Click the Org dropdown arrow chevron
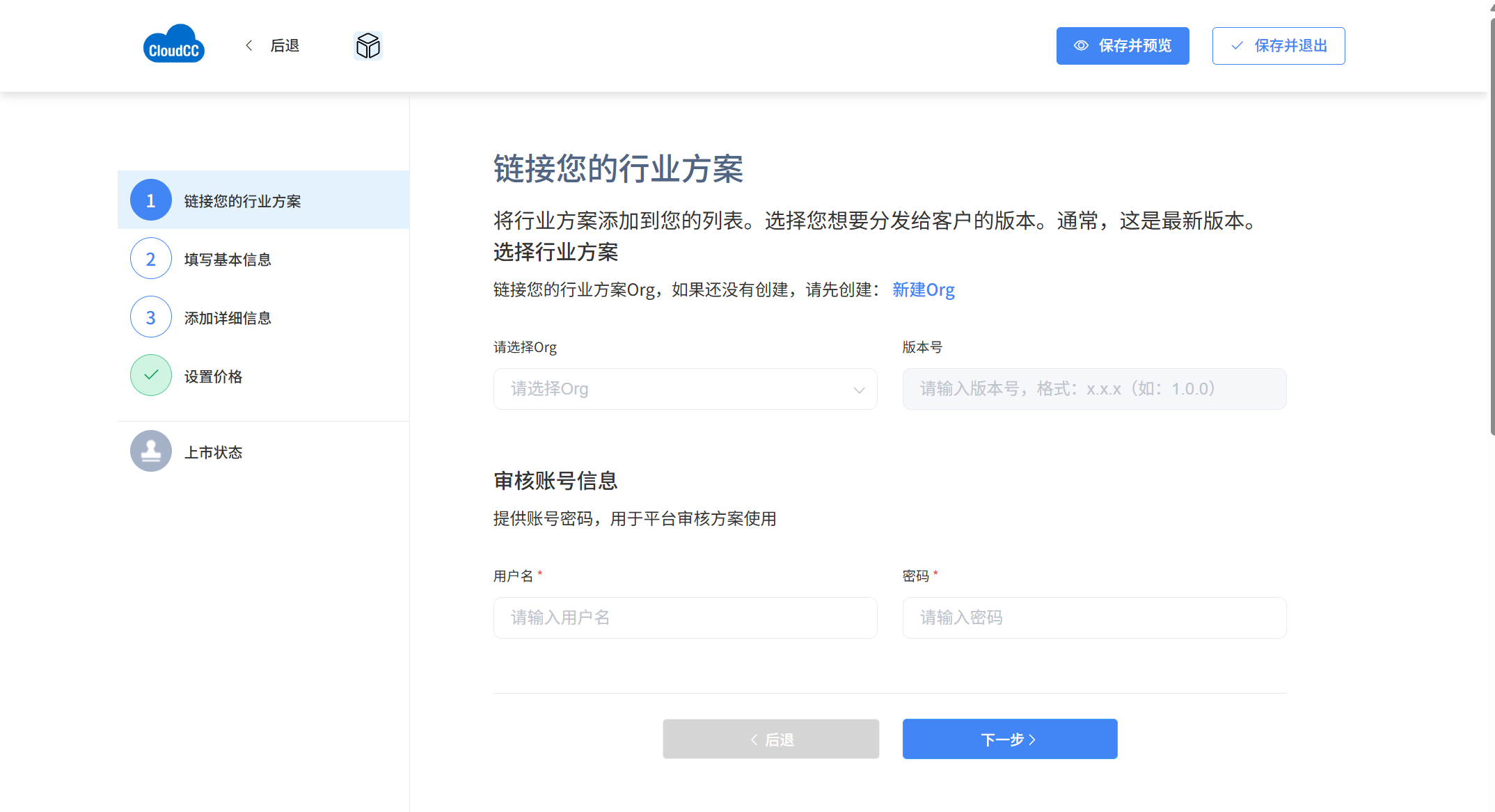Screen dimensions: 1495x812 [859, 390]
